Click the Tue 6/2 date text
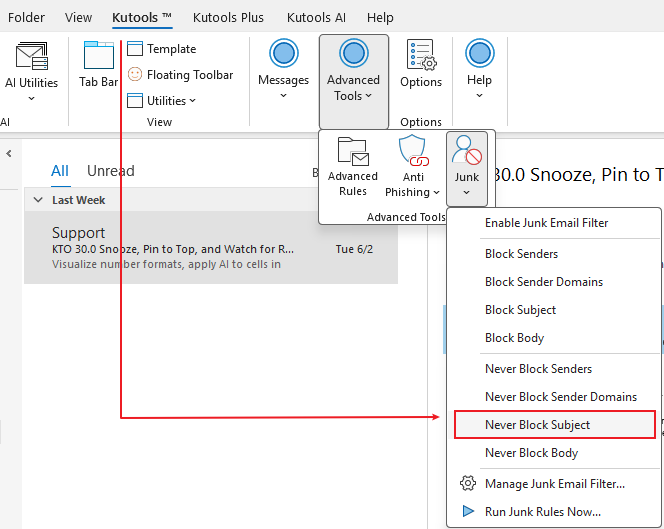 click(x=354, y=249)
